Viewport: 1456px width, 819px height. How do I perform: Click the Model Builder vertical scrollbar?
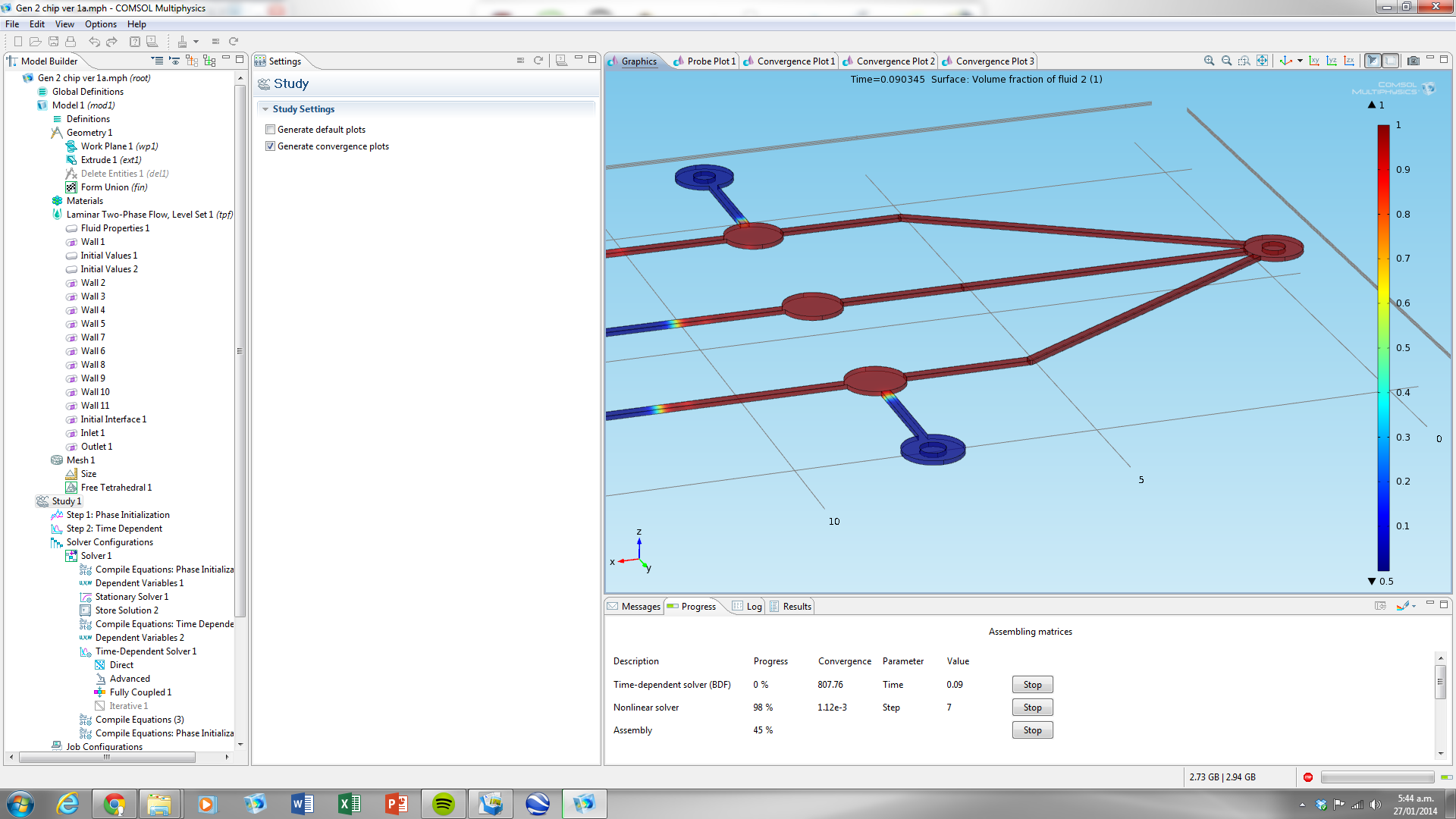coord(240,350)
